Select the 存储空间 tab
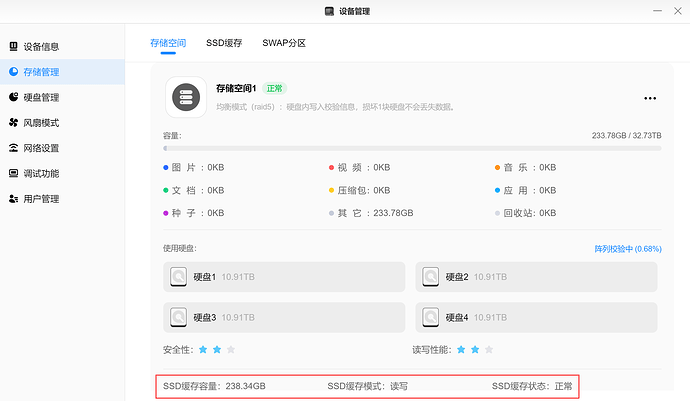This screenshot has width=690, height=401. click(168, 43)
